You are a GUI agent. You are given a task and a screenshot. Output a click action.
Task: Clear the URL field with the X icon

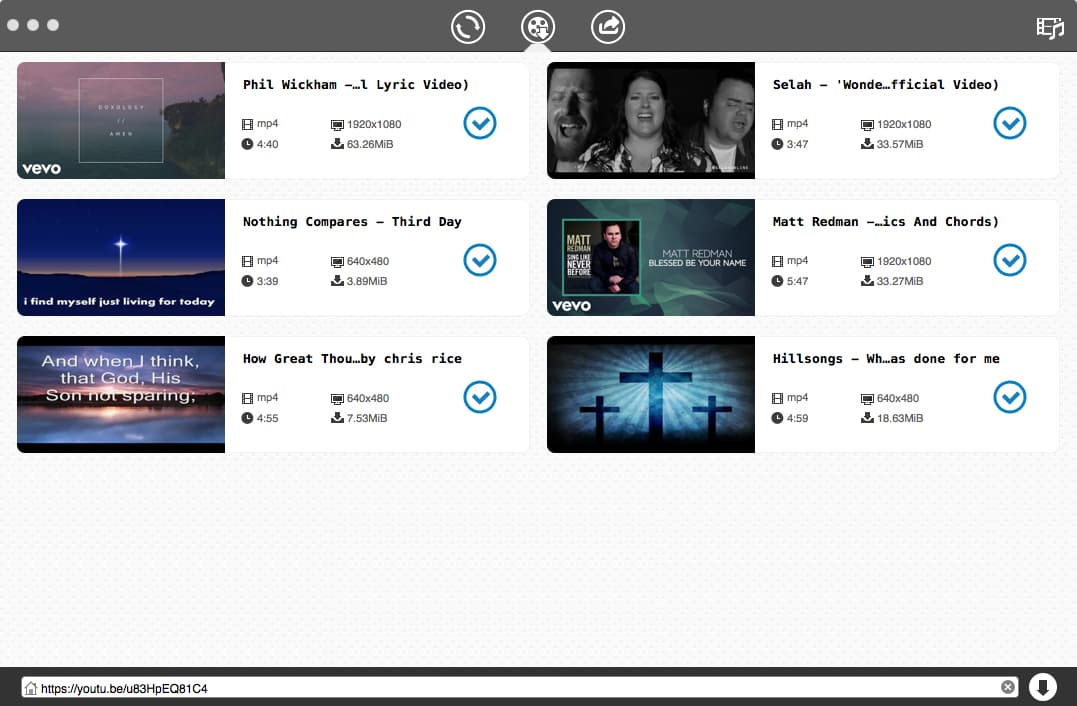(x=1008, y=687)
